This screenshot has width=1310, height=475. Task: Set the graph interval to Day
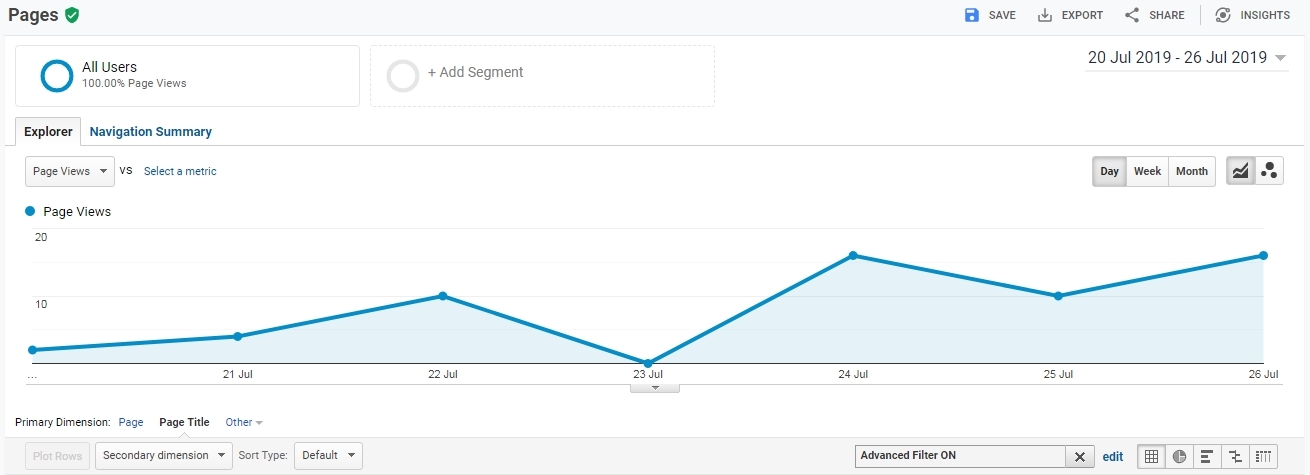coord(1110,171)
